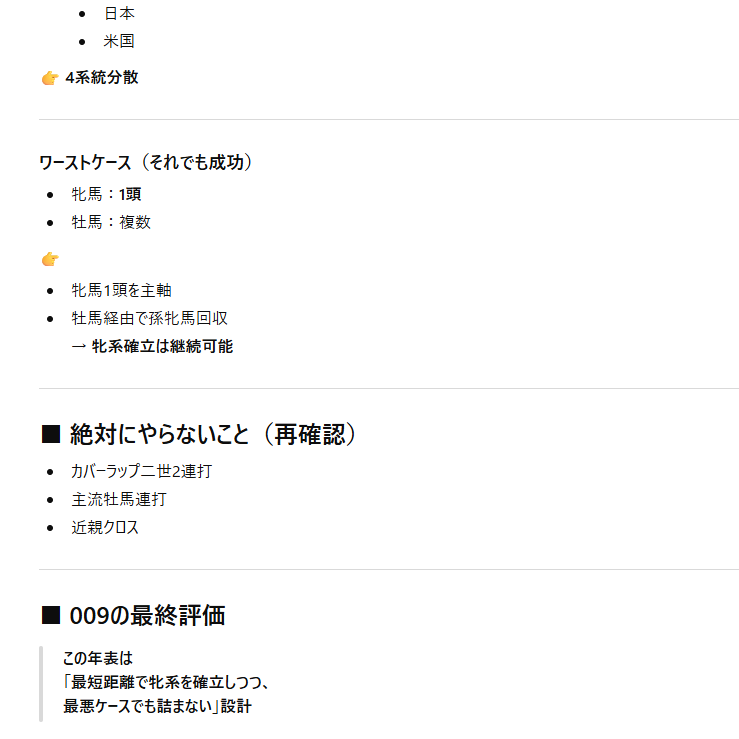
Task: Select the 牡馬経由で孫牝馬回収 line
Action: [149, 318]
